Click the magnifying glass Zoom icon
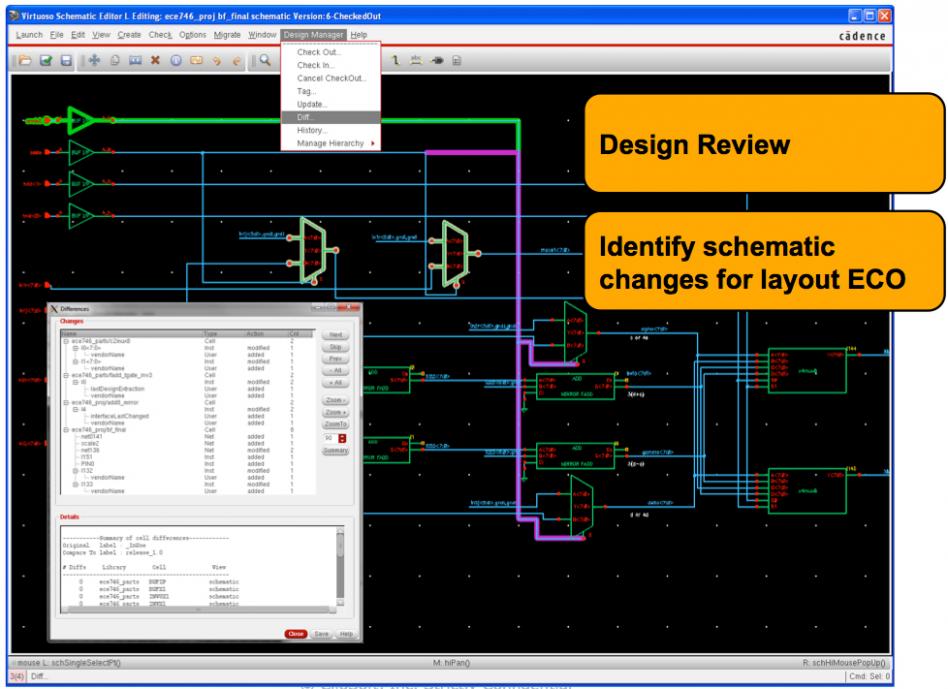The width and height of the screenshot is (948, 689). pyautogui.click(x=265, y=60)
